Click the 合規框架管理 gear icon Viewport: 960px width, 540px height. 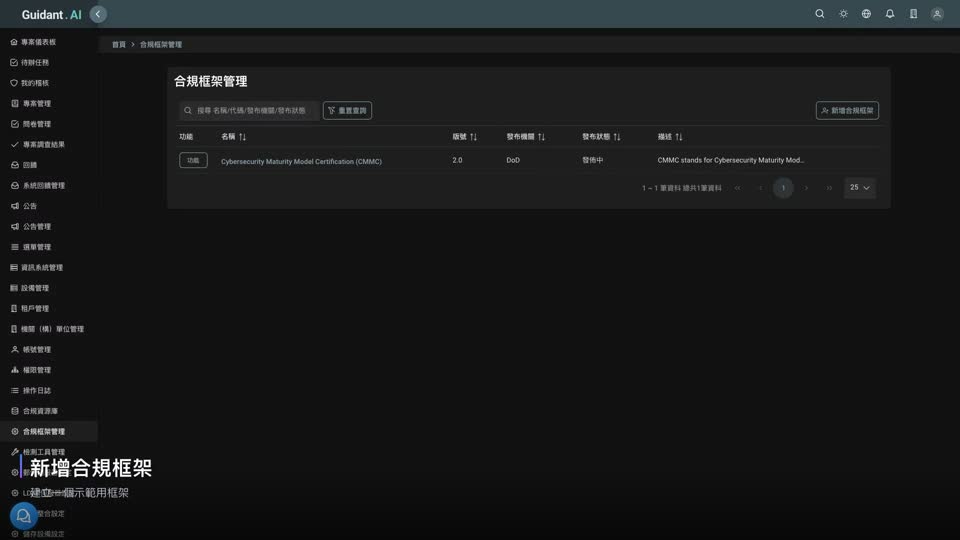pos(15,432)
